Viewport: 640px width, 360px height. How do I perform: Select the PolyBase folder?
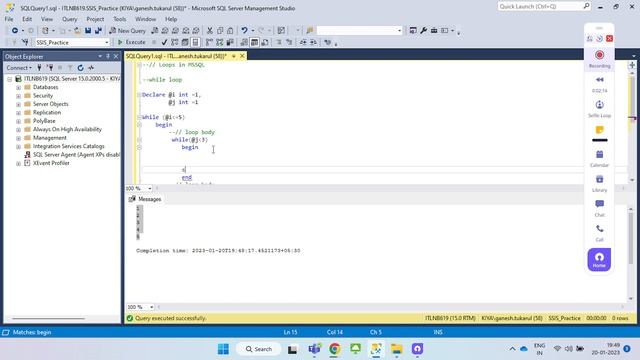click(44, 121)
